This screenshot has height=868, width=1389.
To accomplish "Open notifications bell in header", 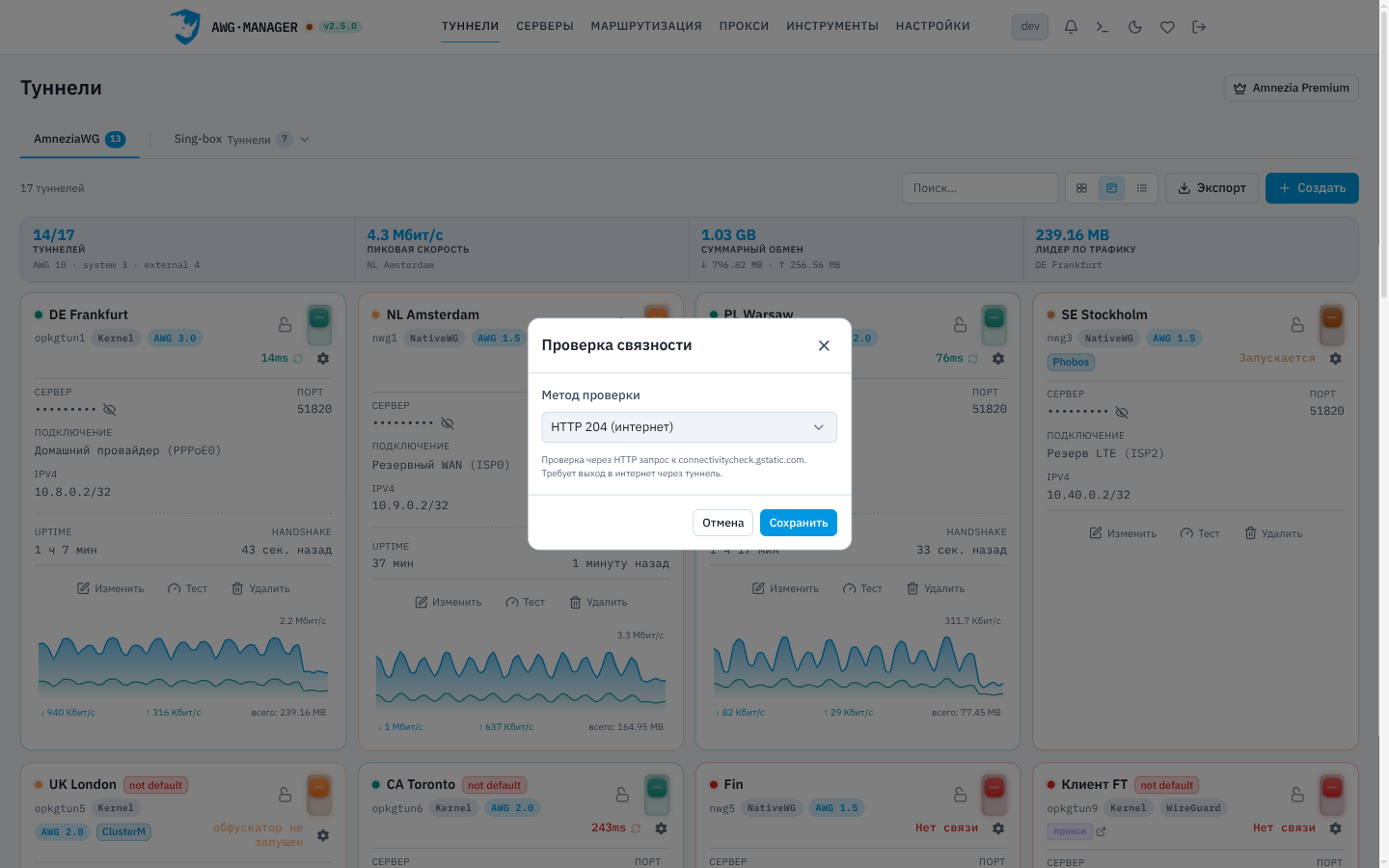I will (1071, 27).
